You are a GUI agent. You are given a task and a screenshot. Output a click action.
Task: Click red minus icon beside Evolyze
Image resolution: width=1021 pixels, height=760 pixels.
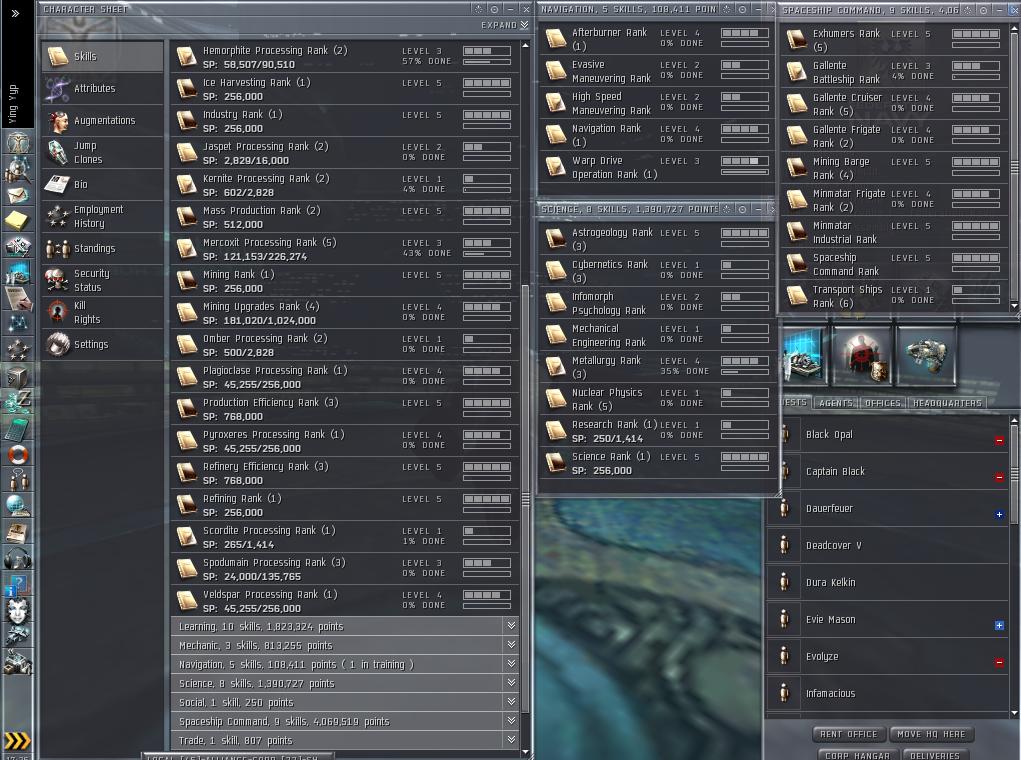pyautogui.click(x=999, y=662)
